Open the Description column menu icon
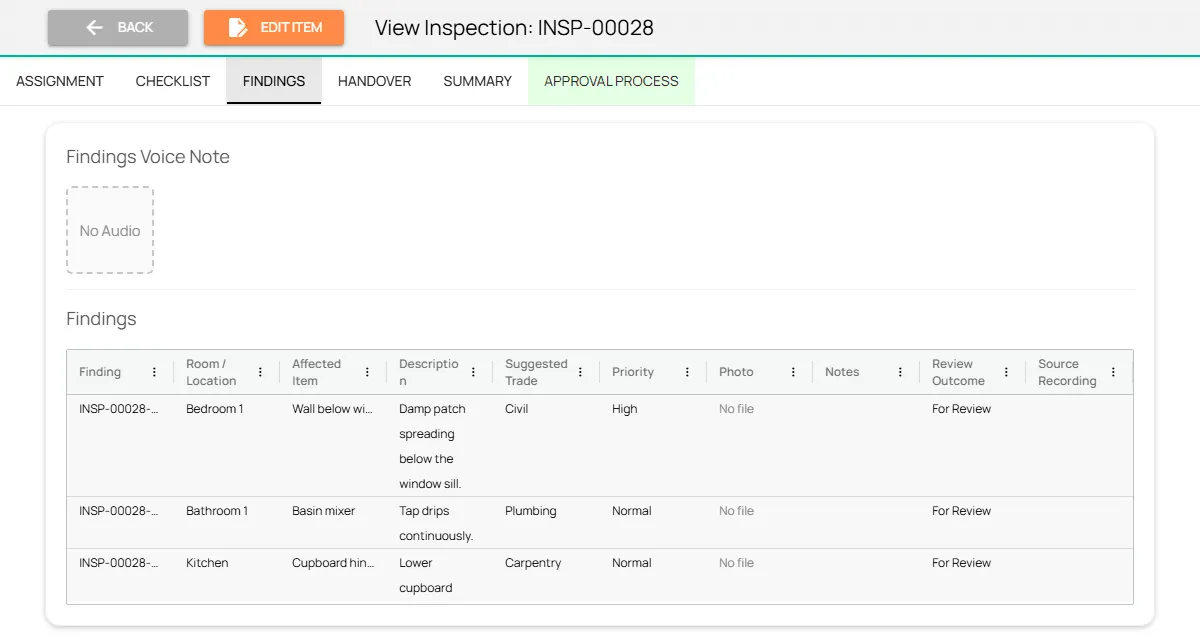This screenshot has height=640, width=1200. [x=473, y=372]
